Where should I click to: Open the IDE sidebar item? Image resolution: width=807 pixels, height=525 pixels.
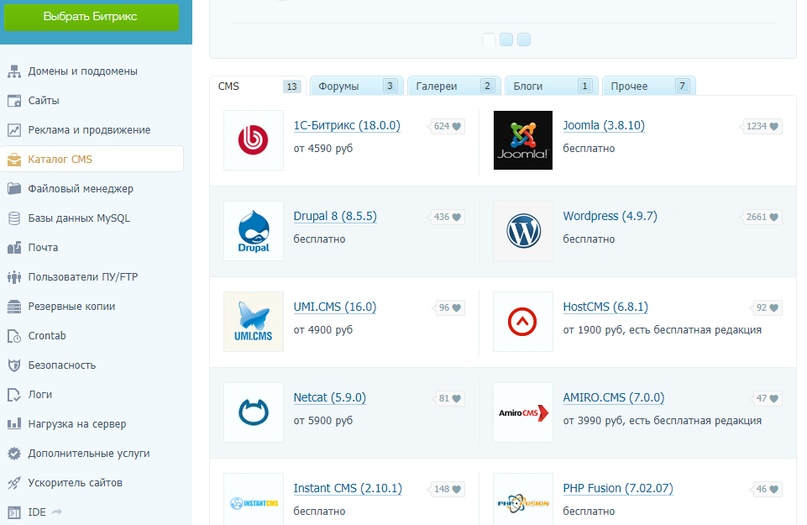pos(39,512)
